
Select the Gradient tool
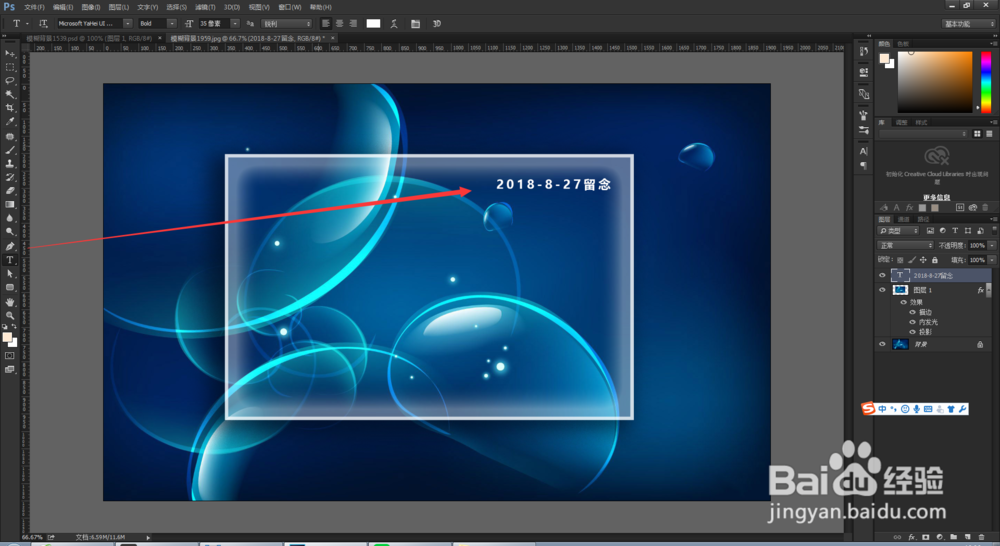(10, 205)
